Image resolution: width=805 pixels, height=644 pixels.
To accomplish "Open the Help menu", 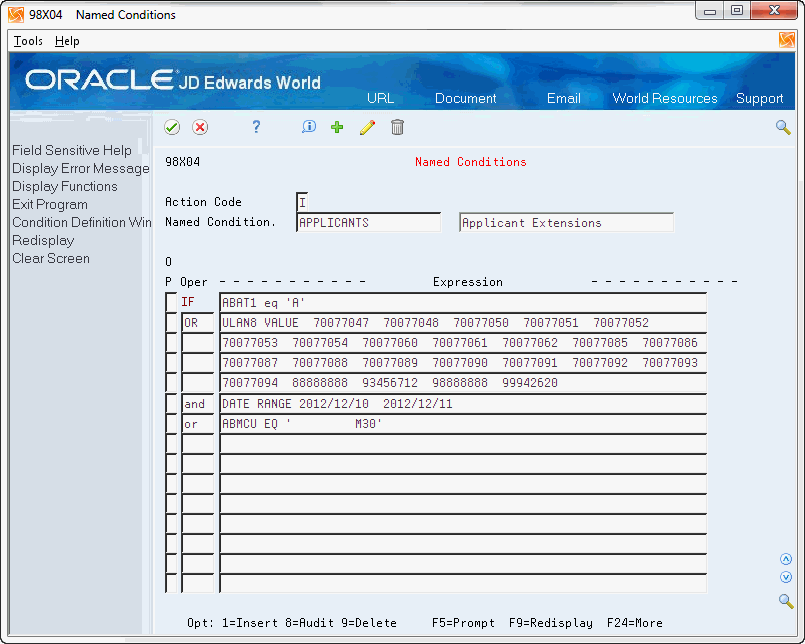I will [x=67, y=41].
